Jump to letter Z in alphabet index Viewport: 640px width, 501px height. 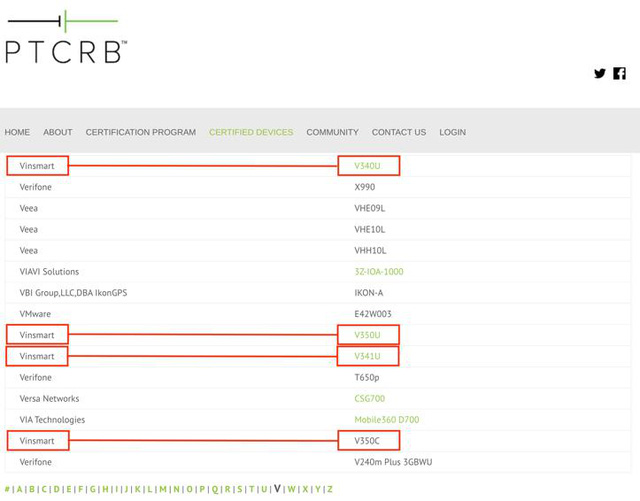[x=330, y=489]
